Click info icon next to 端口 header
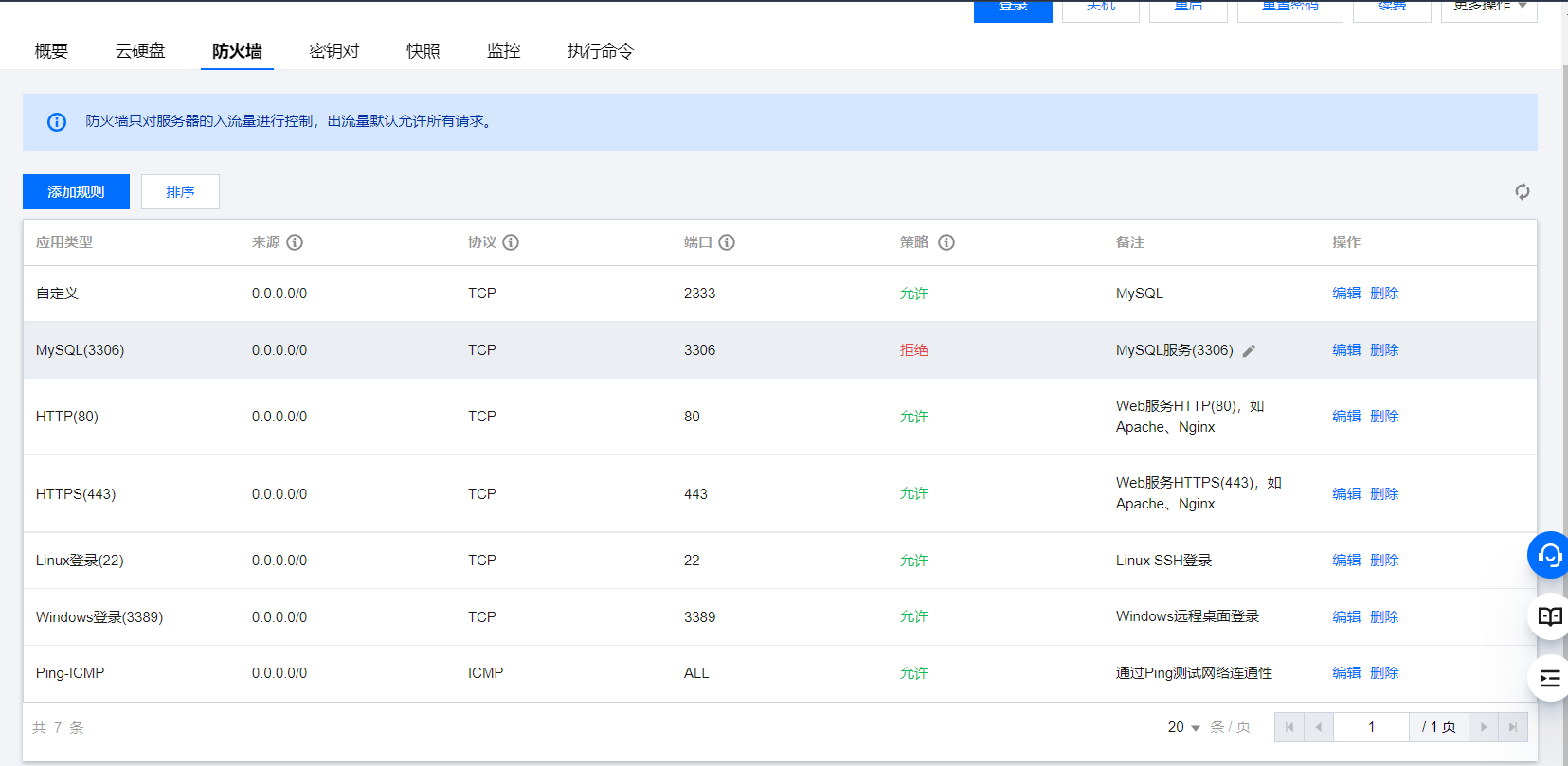Viewport: 1568px width, 766px height. coord(727,242)
